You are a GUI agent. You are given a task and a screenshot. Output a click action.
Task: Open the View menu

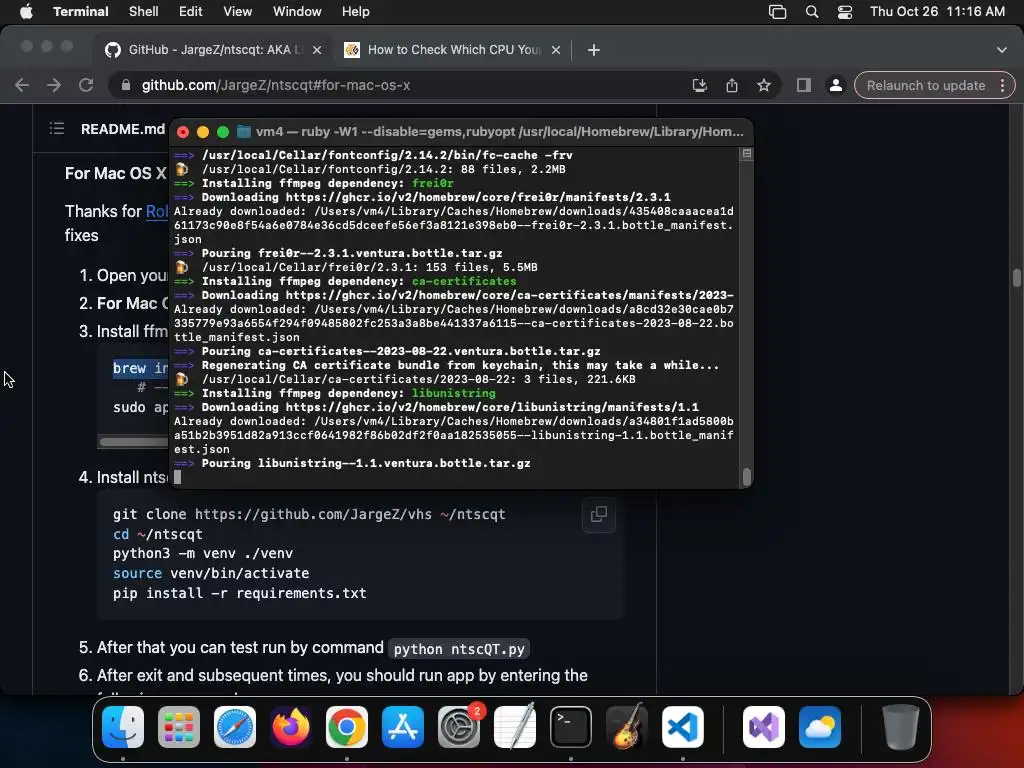pyautogui.click(x=237, y=12)
